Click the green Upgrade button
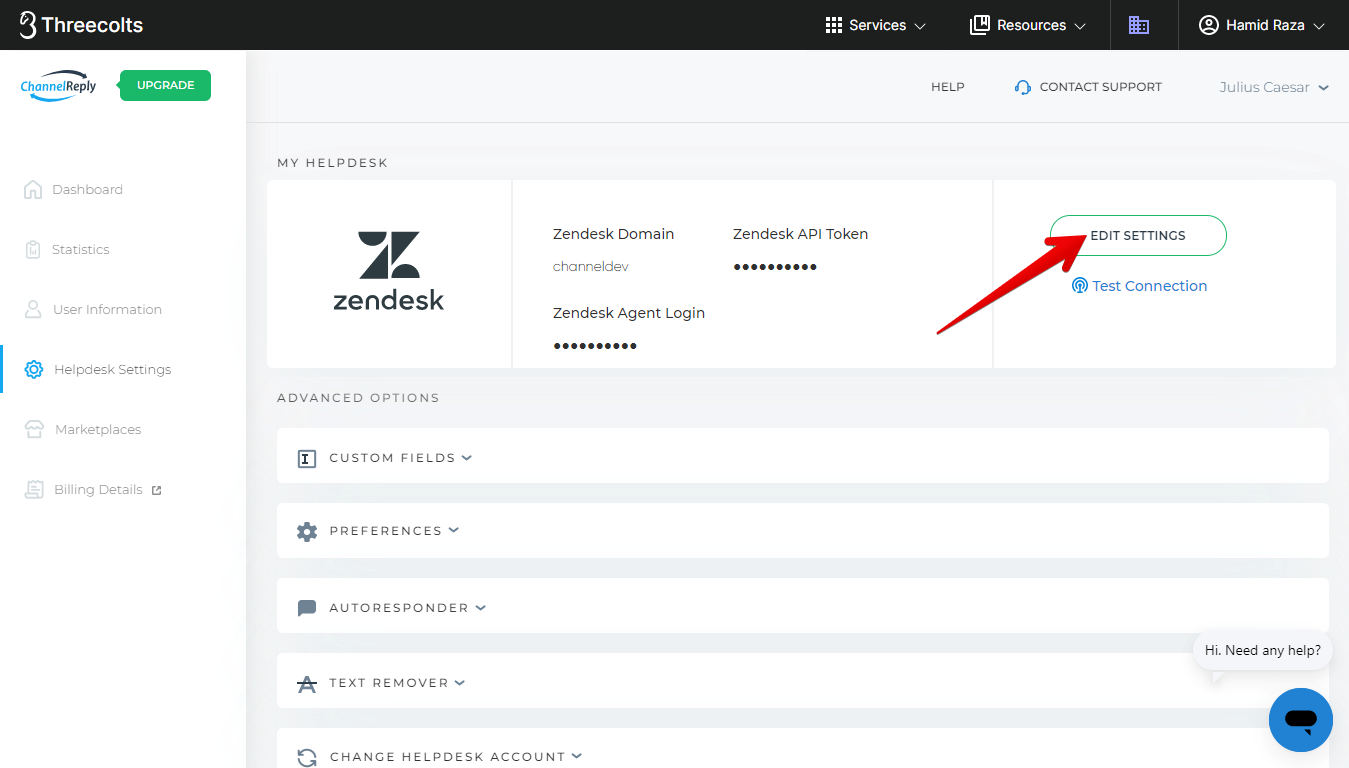The image size is (1349, 768). tap(165, 85)
